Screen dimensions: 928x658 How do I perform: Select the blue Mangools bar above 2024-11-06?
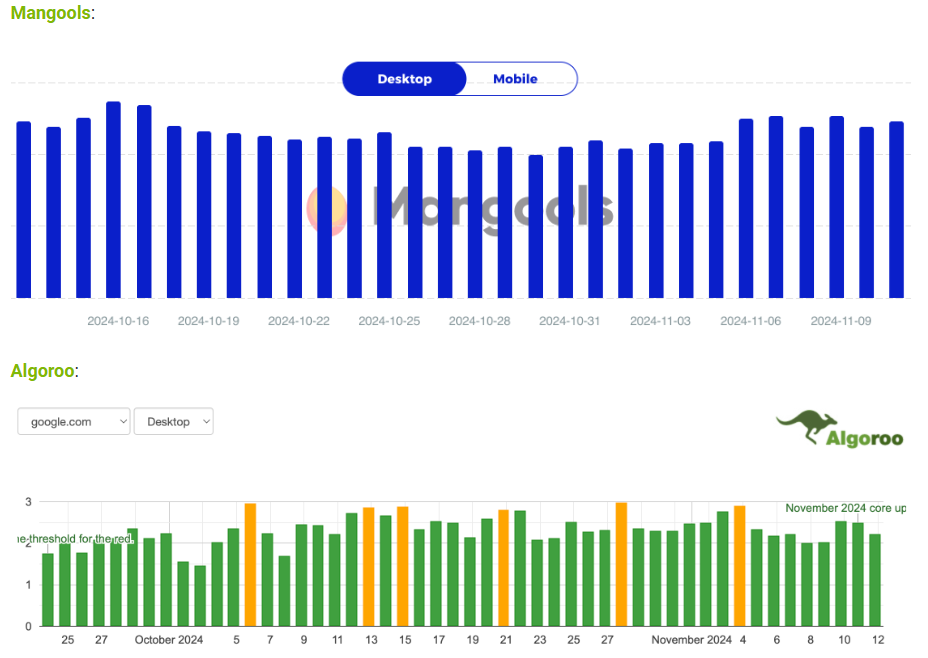(746, 208)
